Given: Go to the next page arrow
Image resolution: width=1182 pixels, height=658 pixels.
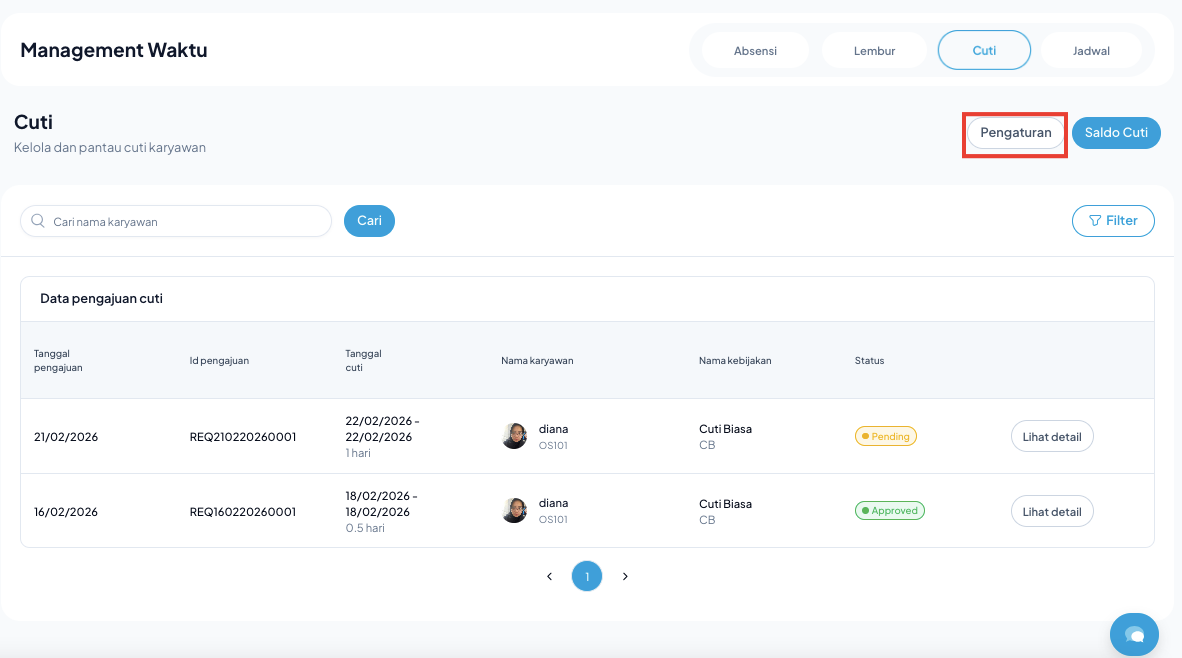Looking at the screenshot, I should (x=625, y=577).
